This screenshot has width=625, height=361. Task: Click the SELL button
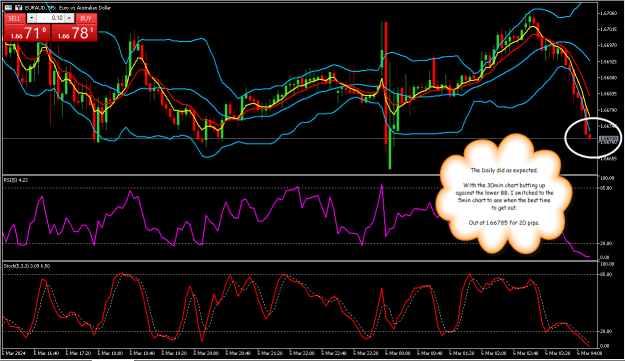point(14,18)
